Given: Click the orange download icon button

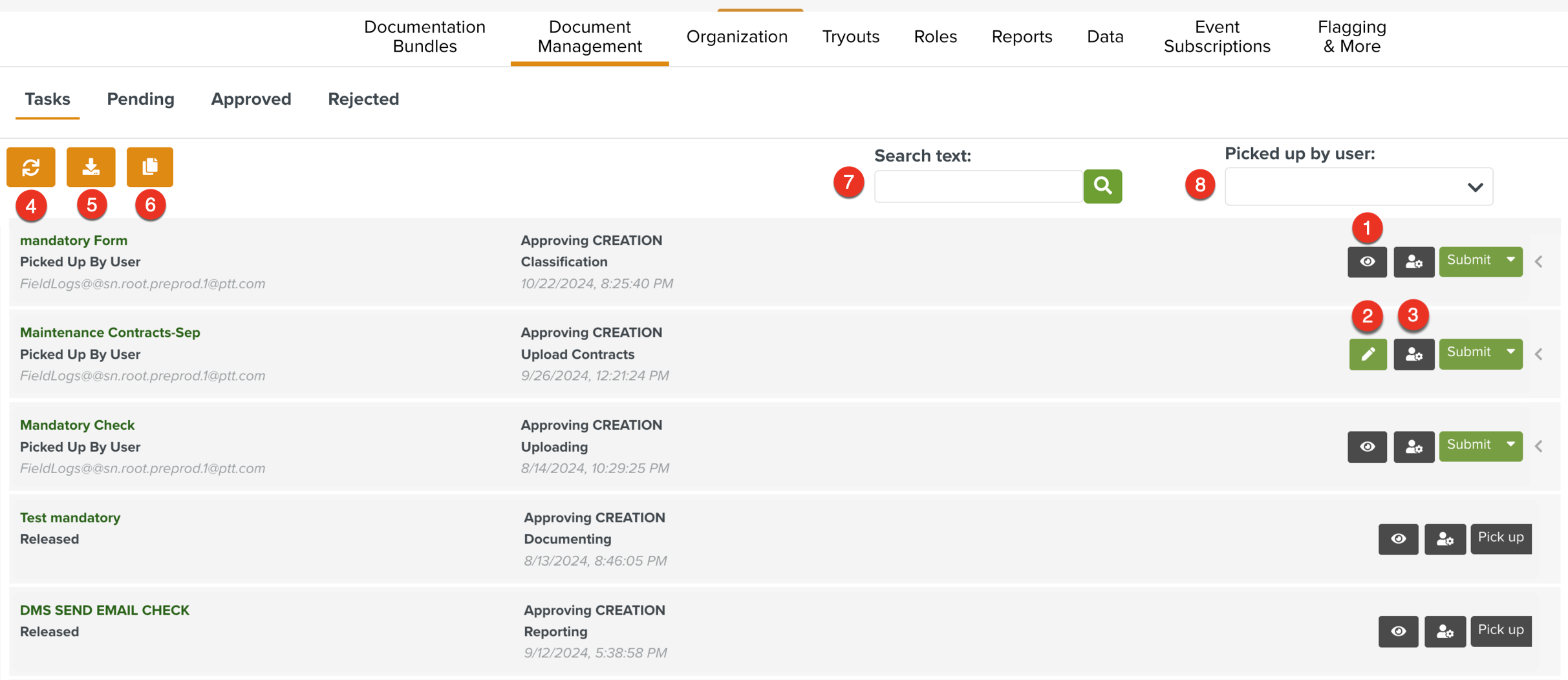Looking at the screenshot, I should (91, 167).
